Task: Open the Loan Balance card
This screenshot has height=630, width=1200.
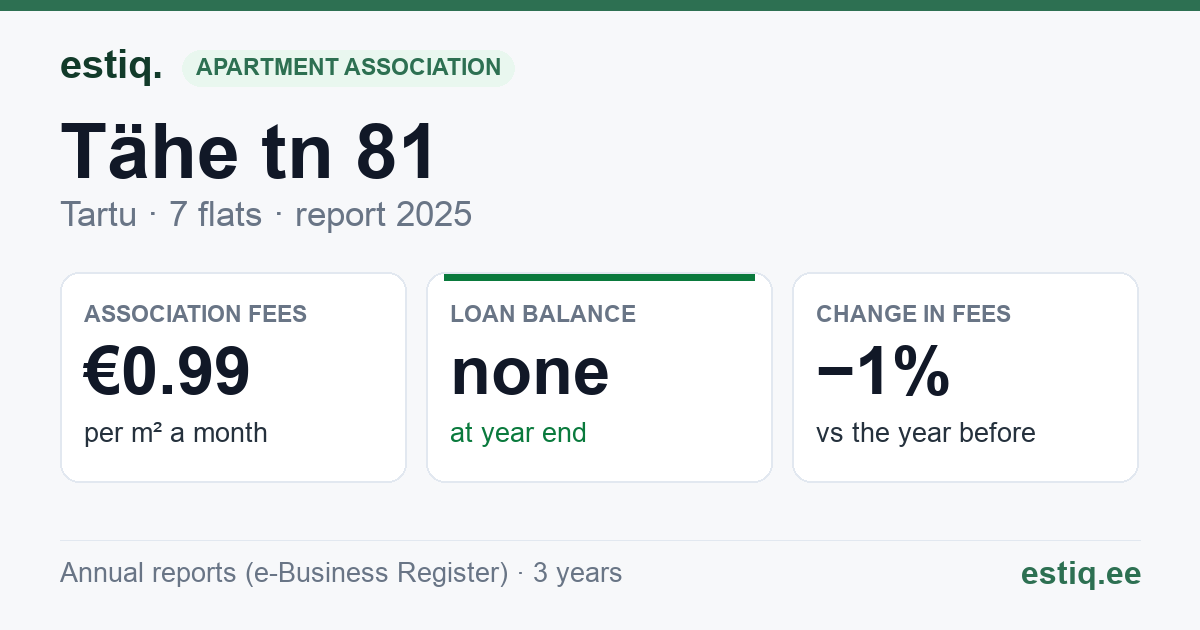Action: pos(599,377)
